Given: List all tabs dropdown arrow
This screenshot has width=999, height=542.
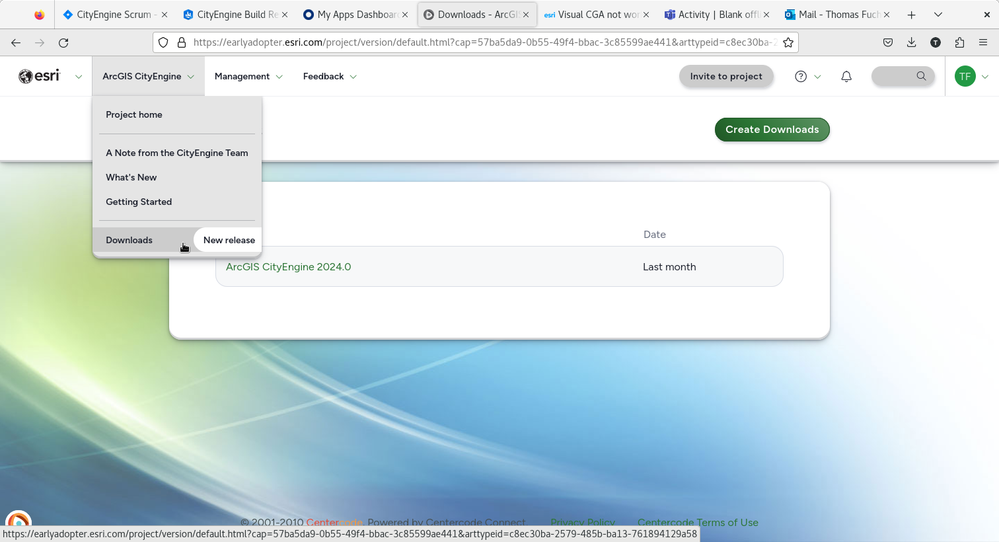Looking at the screenshot, I should coord(938,15).
